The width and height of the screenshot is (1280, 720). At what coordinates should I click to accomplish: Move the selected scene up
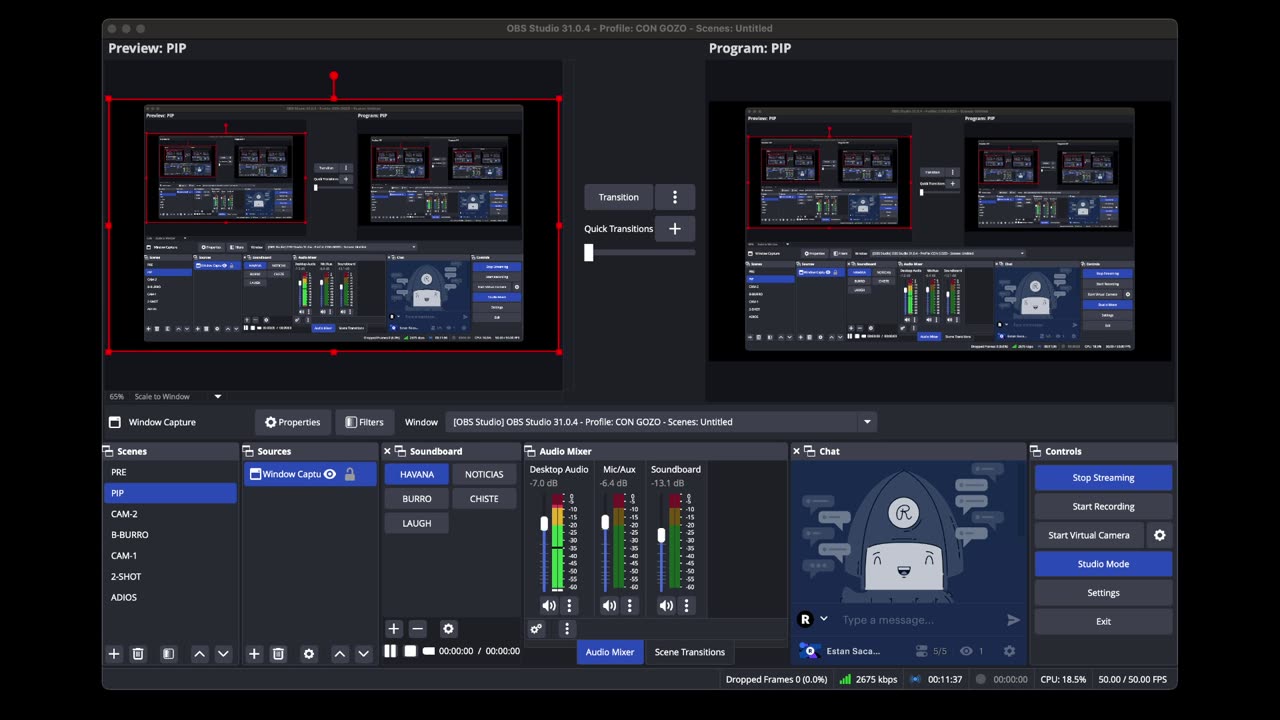tap(199, 654)
